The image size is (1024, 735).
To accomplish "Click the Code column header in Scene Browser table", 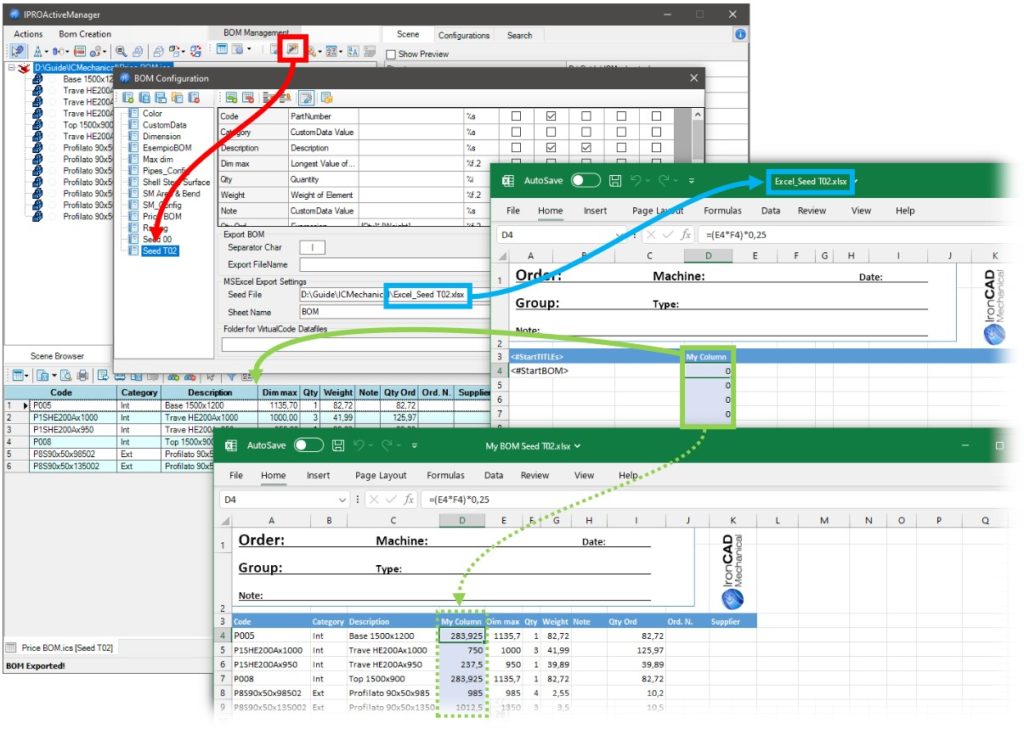I will point(61,393).
